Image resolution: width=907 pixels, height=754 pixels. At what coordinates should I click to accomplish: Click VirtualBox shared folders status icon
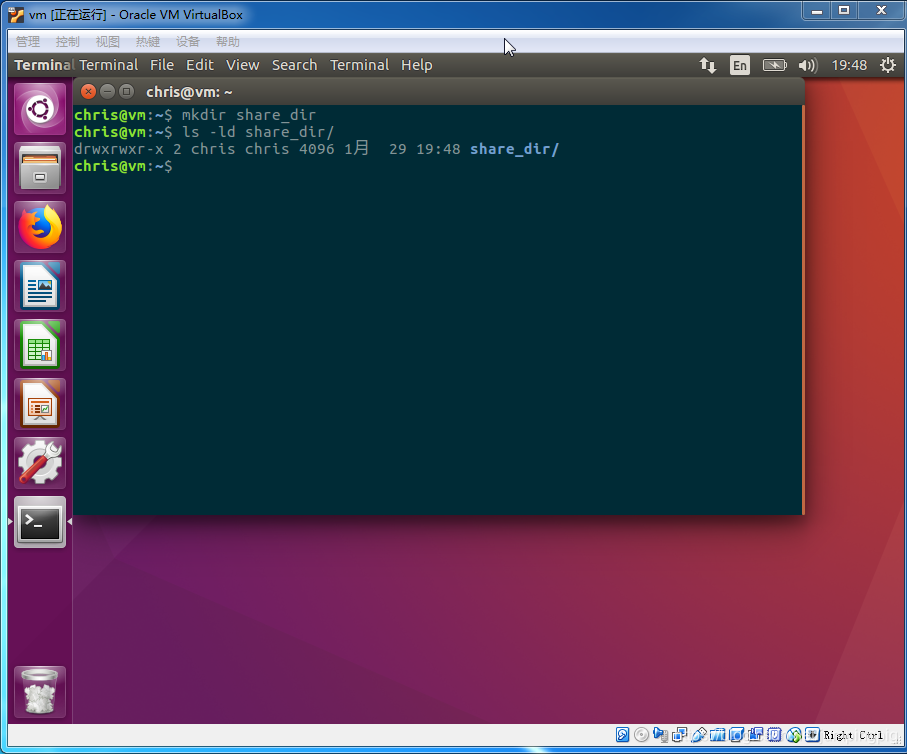point(717,734)
